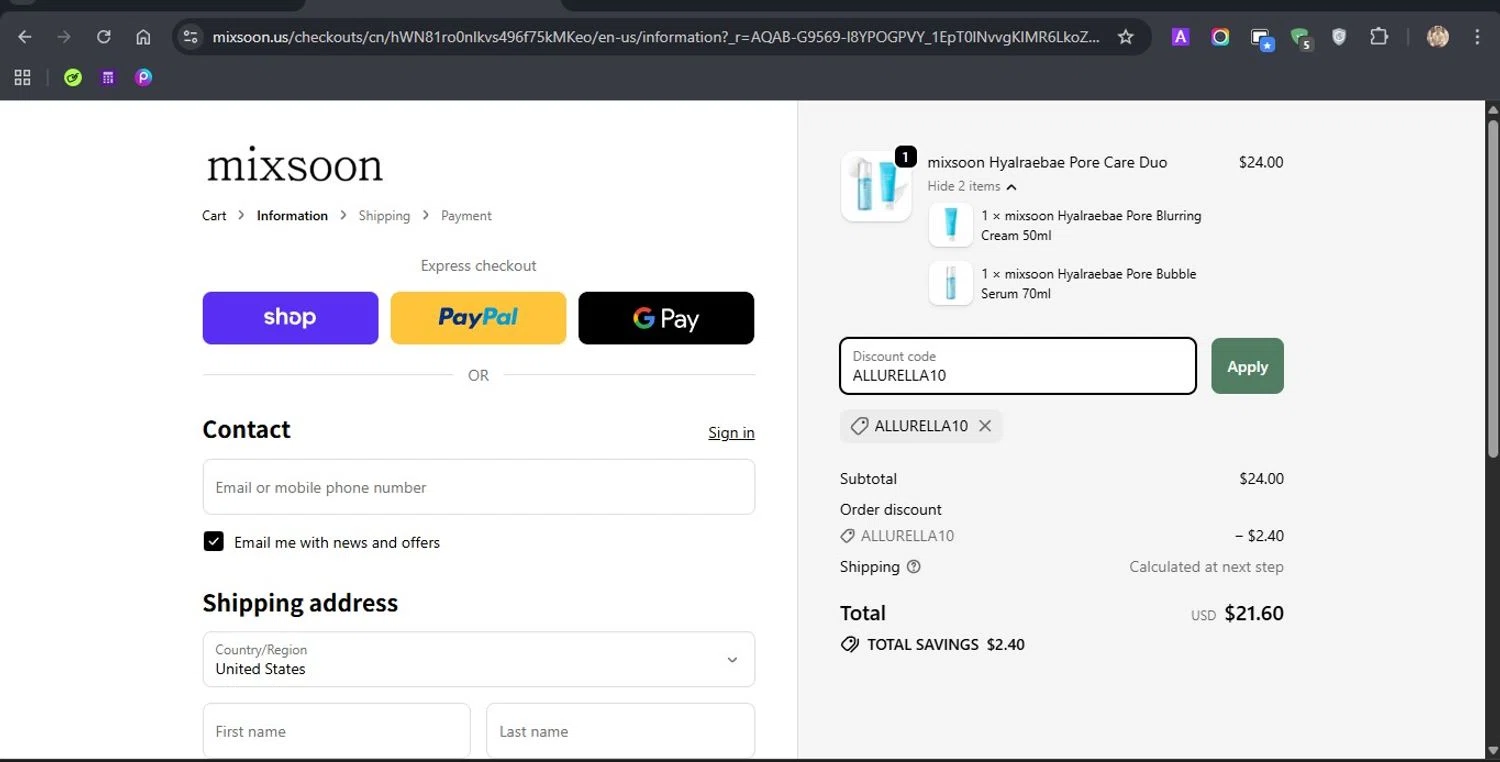Go to Cart breadcrumb
1500x762 pixels.
214,216
